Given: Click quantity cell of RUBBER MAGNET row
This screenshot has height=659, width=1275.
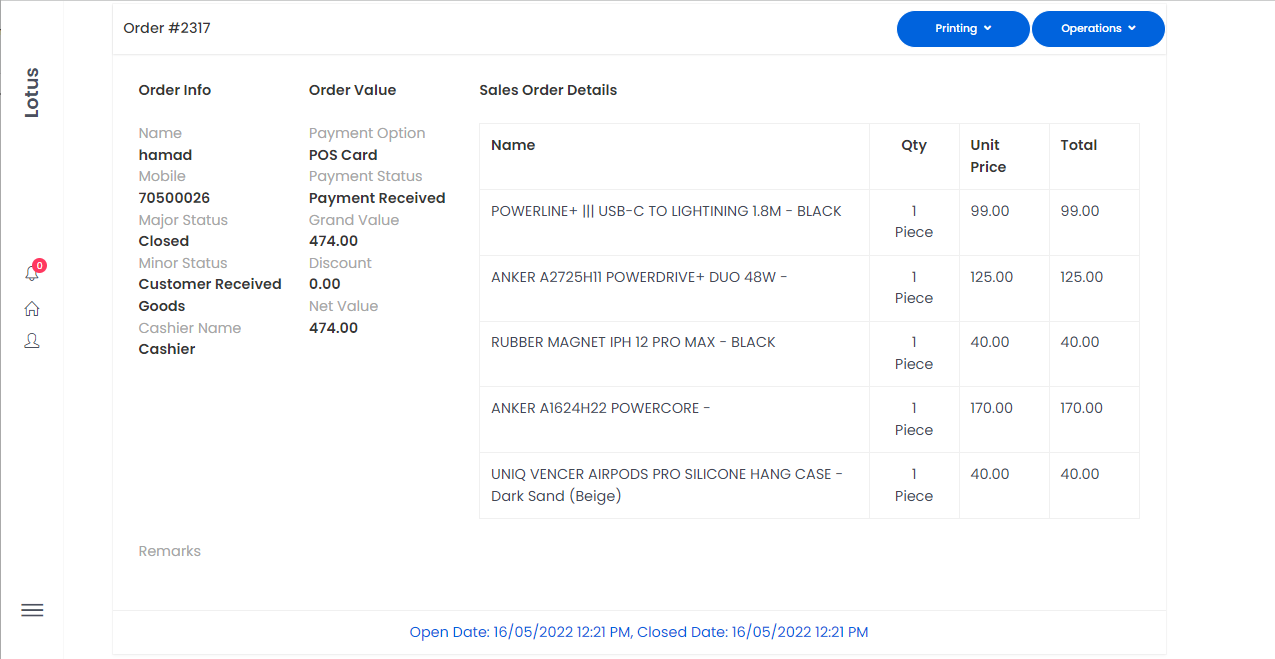Looking at the screenshot, I should coord(914,353).
